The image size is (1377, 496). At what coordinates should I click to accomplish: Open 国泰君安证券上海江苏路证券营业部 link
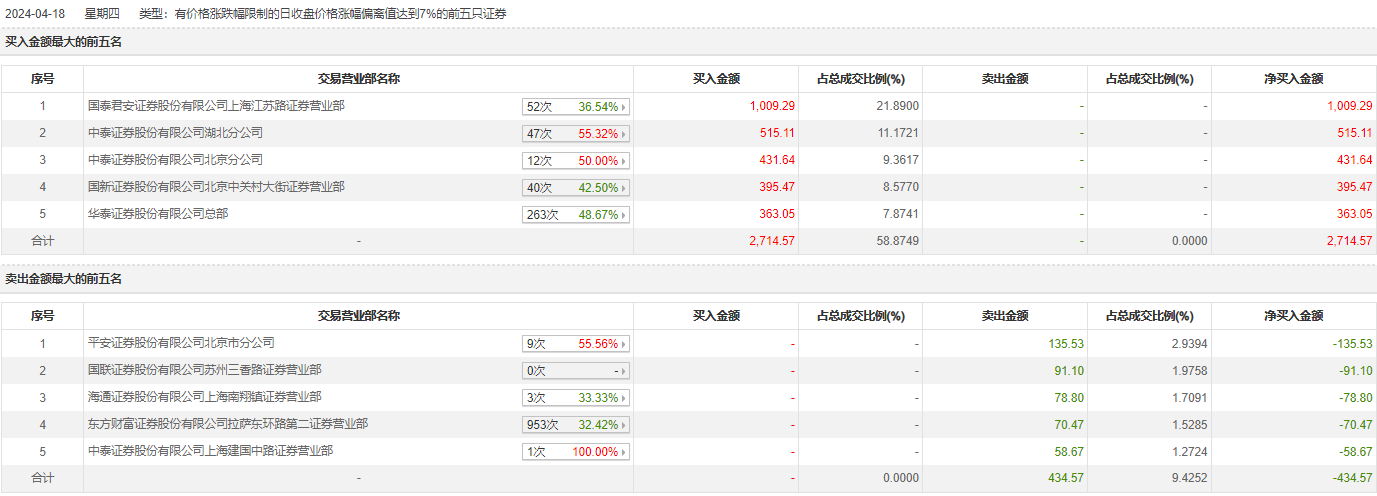(x=217, y=105)
